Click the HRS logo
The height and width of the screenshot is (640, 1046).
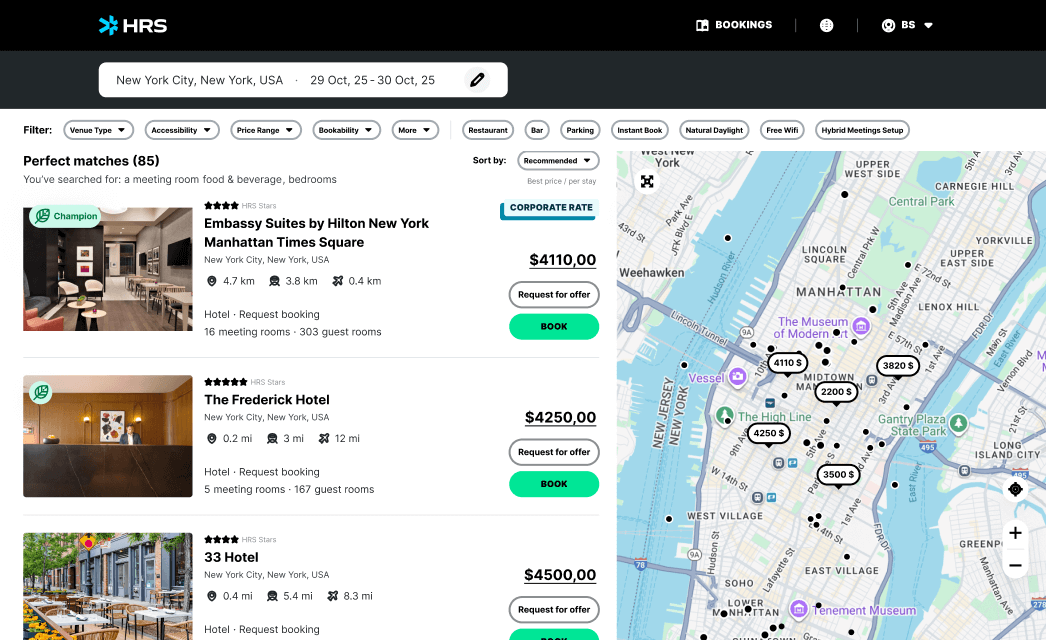click(x=133, y=25)
